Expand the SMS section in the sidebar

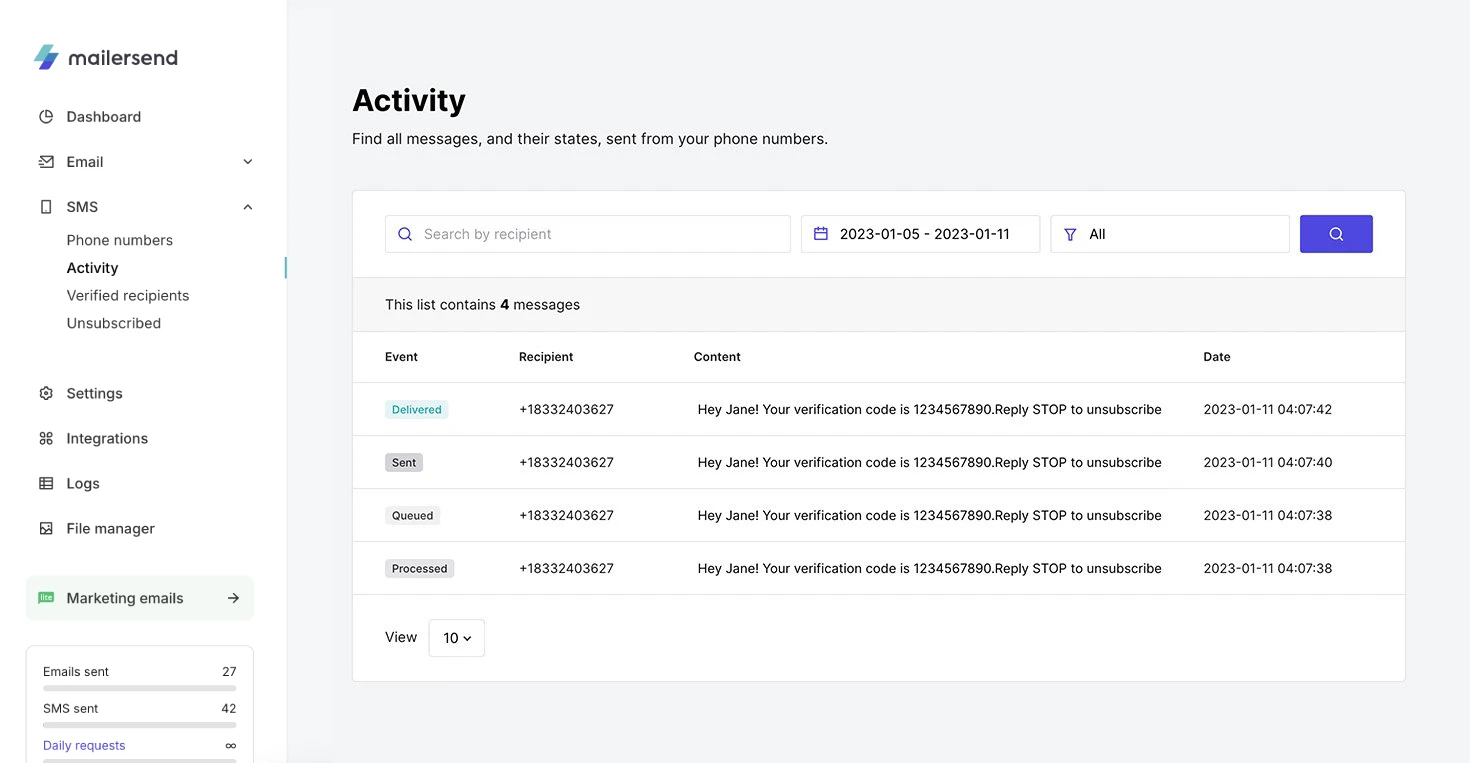coord(247,207)
